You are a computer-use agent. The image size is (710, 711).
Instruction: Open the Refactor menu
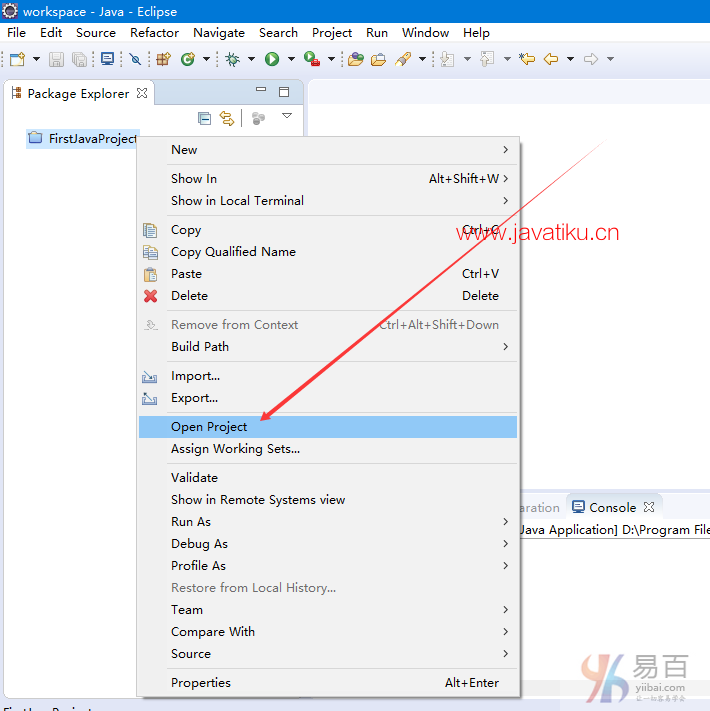[x=154, y=33]
